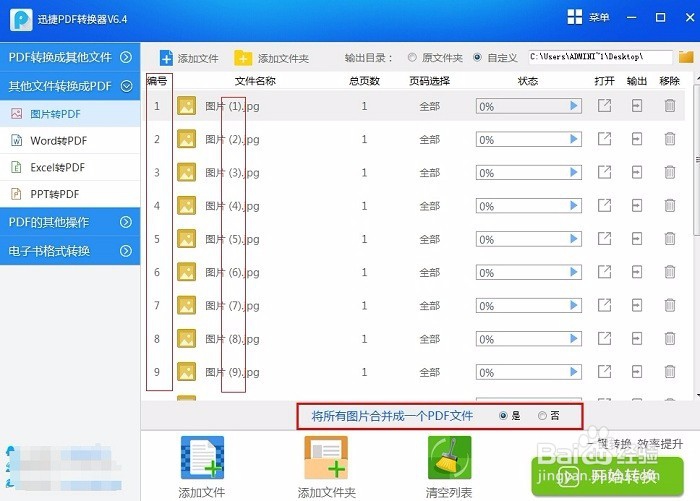The image size is (700, 501).
Task: Open output folder for 图片 (1).jpg
Action: [x=637, y=106]
